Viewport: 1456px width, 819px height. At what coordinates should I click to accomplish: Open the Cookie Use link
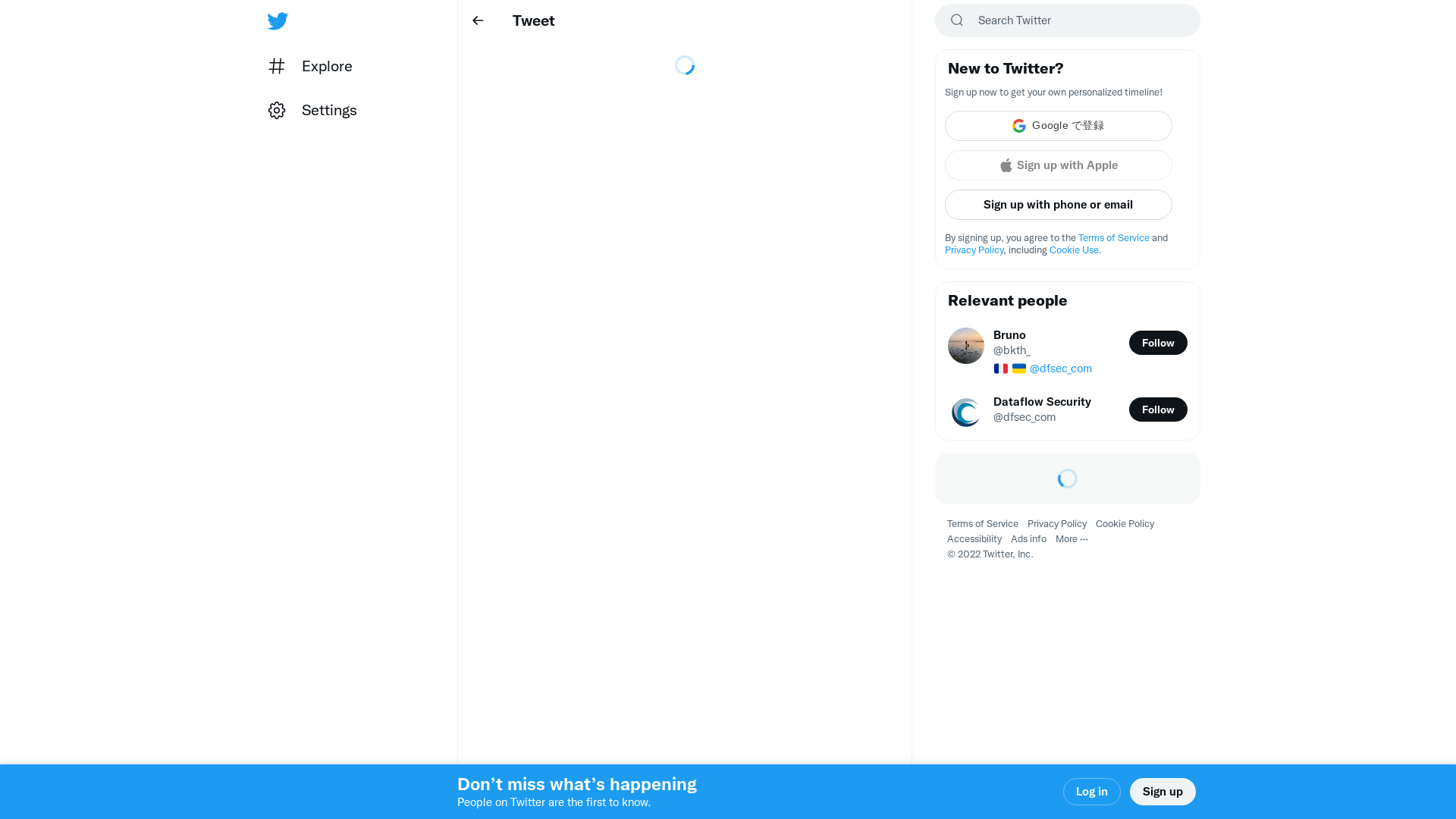pyautogui.click(x=1075, y=249)
